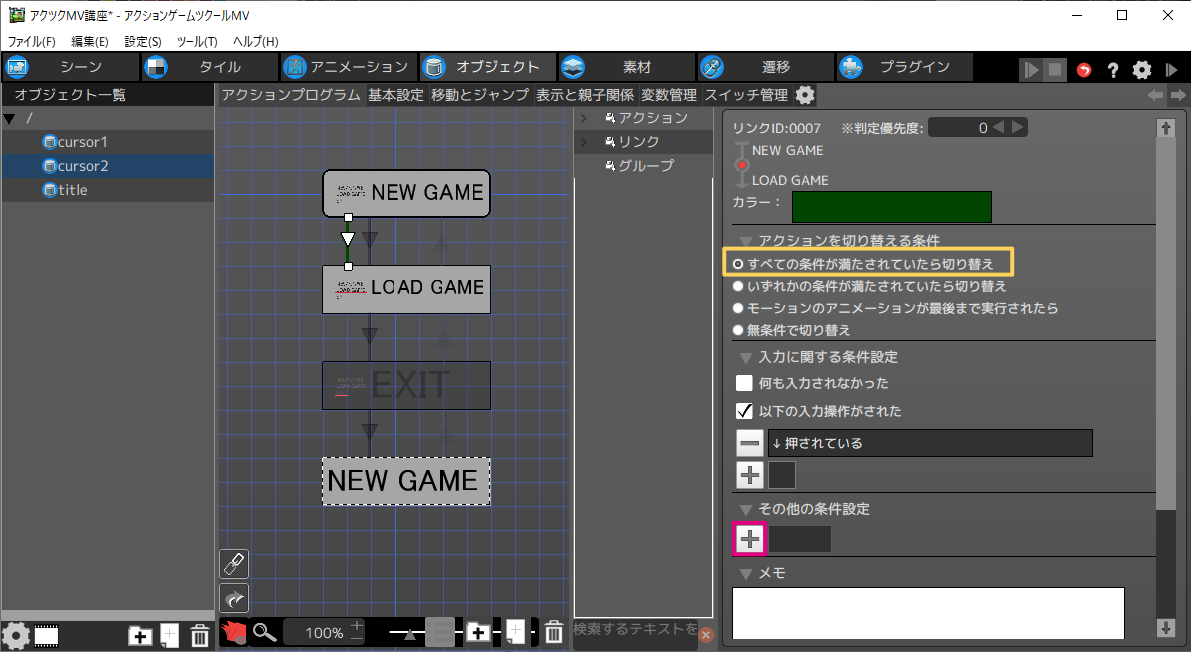The image size is (1191, 652).
Task: Click the dark green カラー swatch
Action: [891, 206]
